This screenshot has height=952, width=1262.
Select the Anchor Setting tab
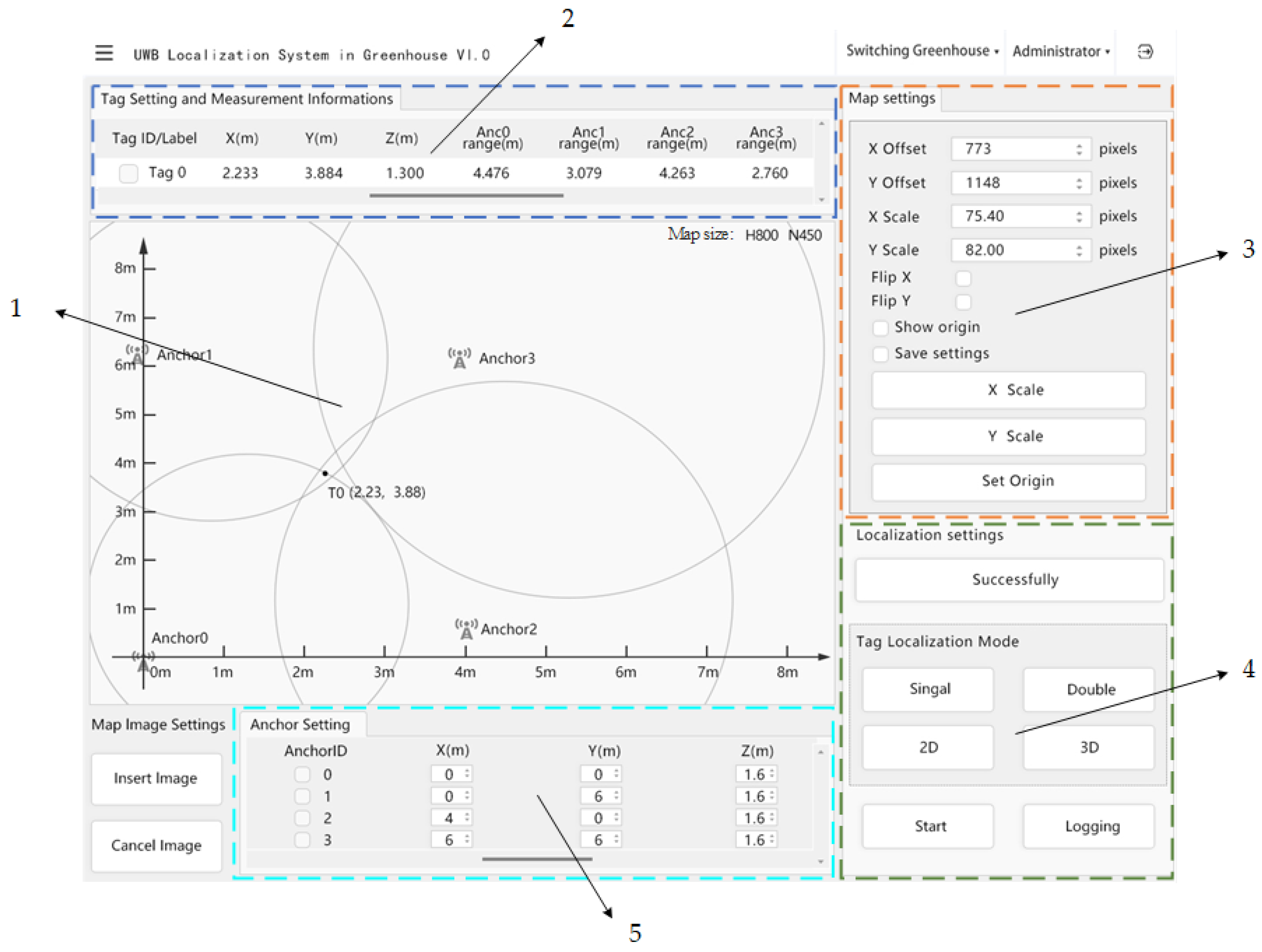pos(300,724)
